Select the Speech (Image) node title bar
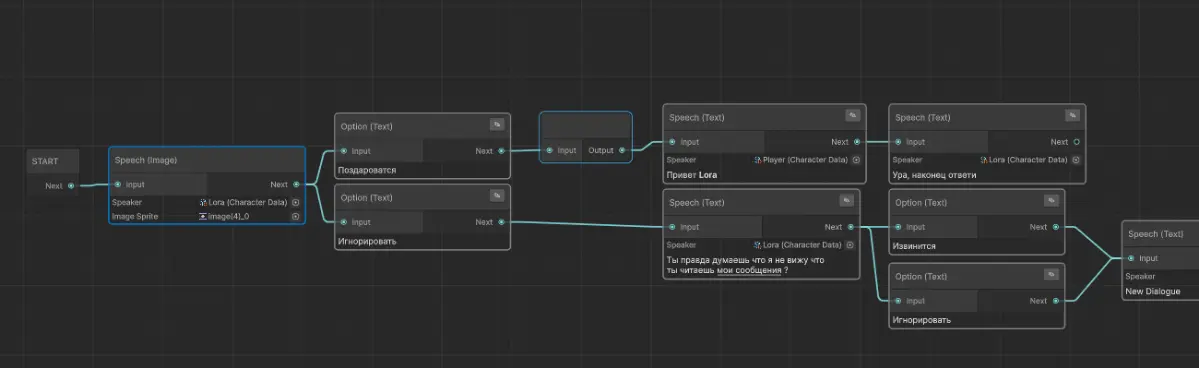This screenshot has height=368, width=1199. pos(206,161)
